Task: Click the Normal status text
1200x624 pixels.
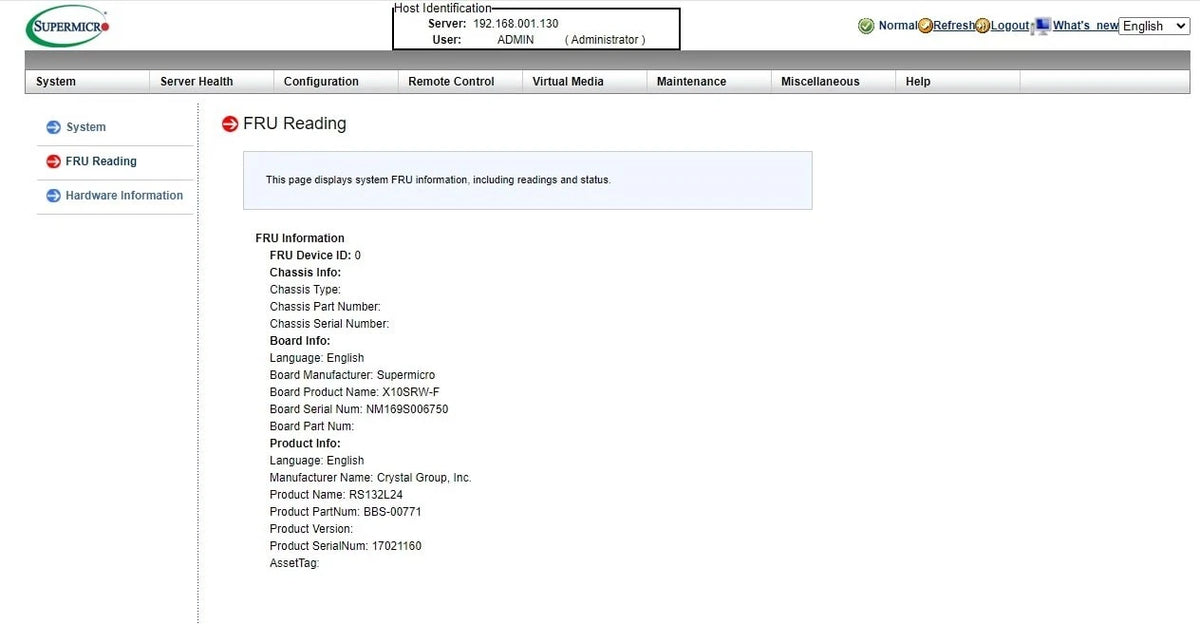Action: click(x=897, y=26)
